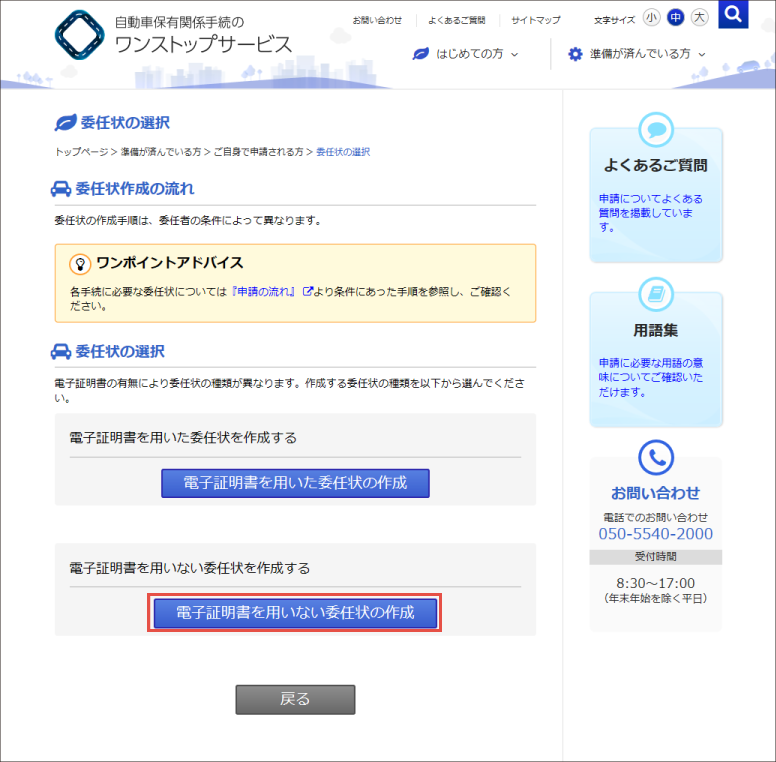Go to トップページ in breadcrumb
The image size is (776, 762).
point(82,152)
